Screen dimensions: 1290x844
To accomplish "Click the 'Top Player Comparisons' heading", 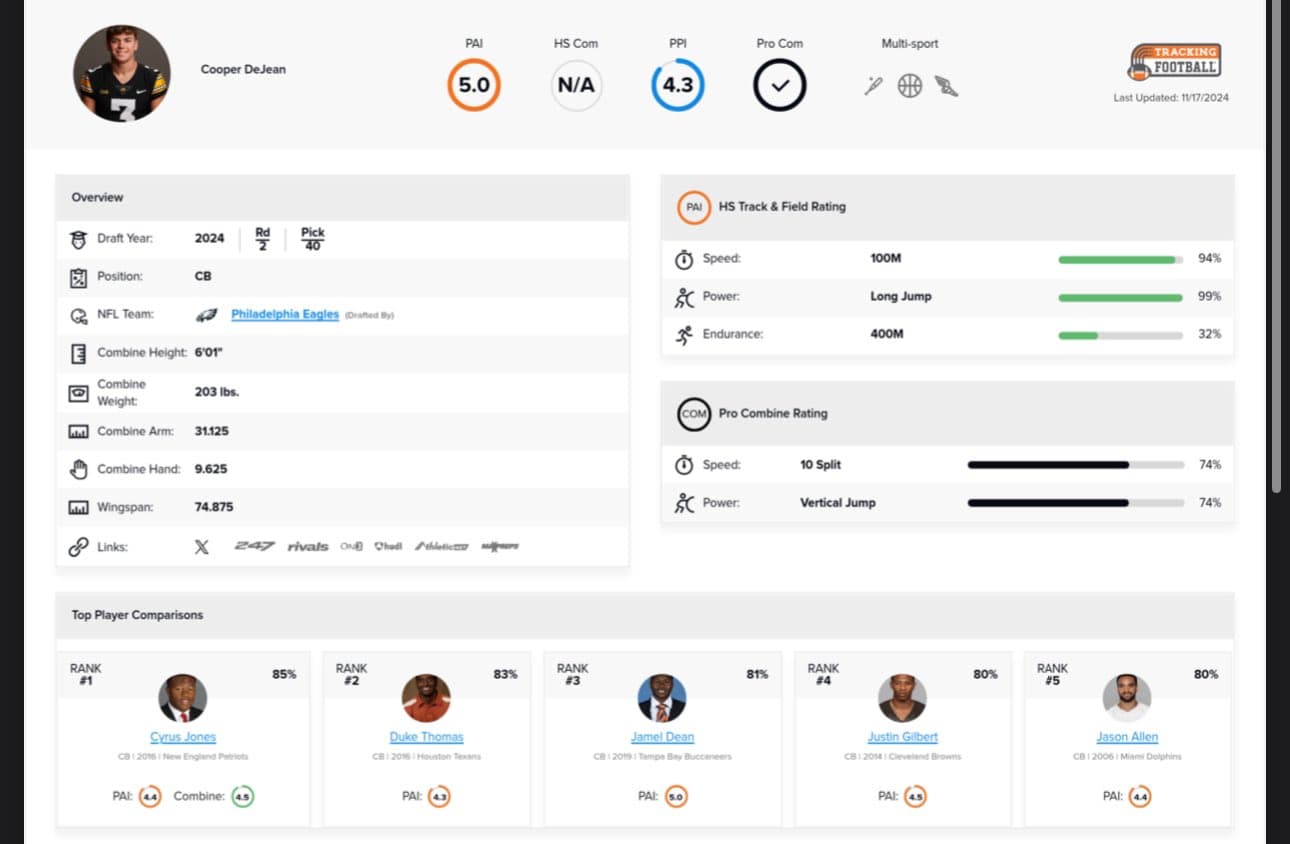I will pyautogui.click(x=137, y=615).
